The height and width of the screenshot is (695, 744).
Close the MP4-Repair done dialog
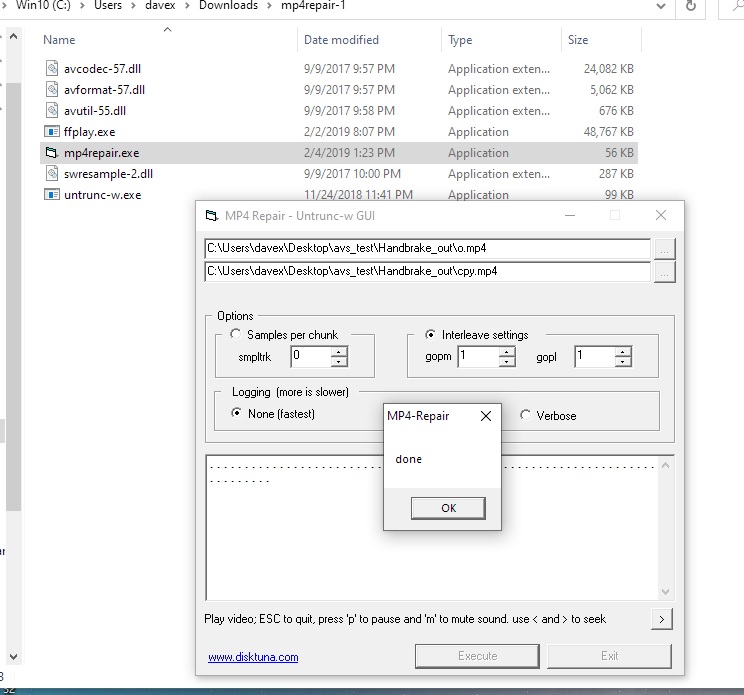click(485, 416)
